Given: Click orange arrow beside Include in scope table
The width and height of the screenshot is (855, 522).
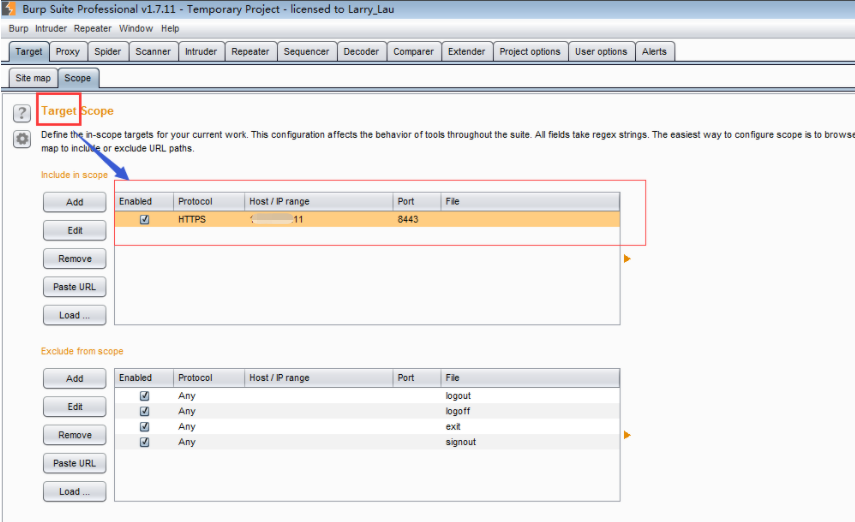Looking at the screenshot, I should click(627, 259).
